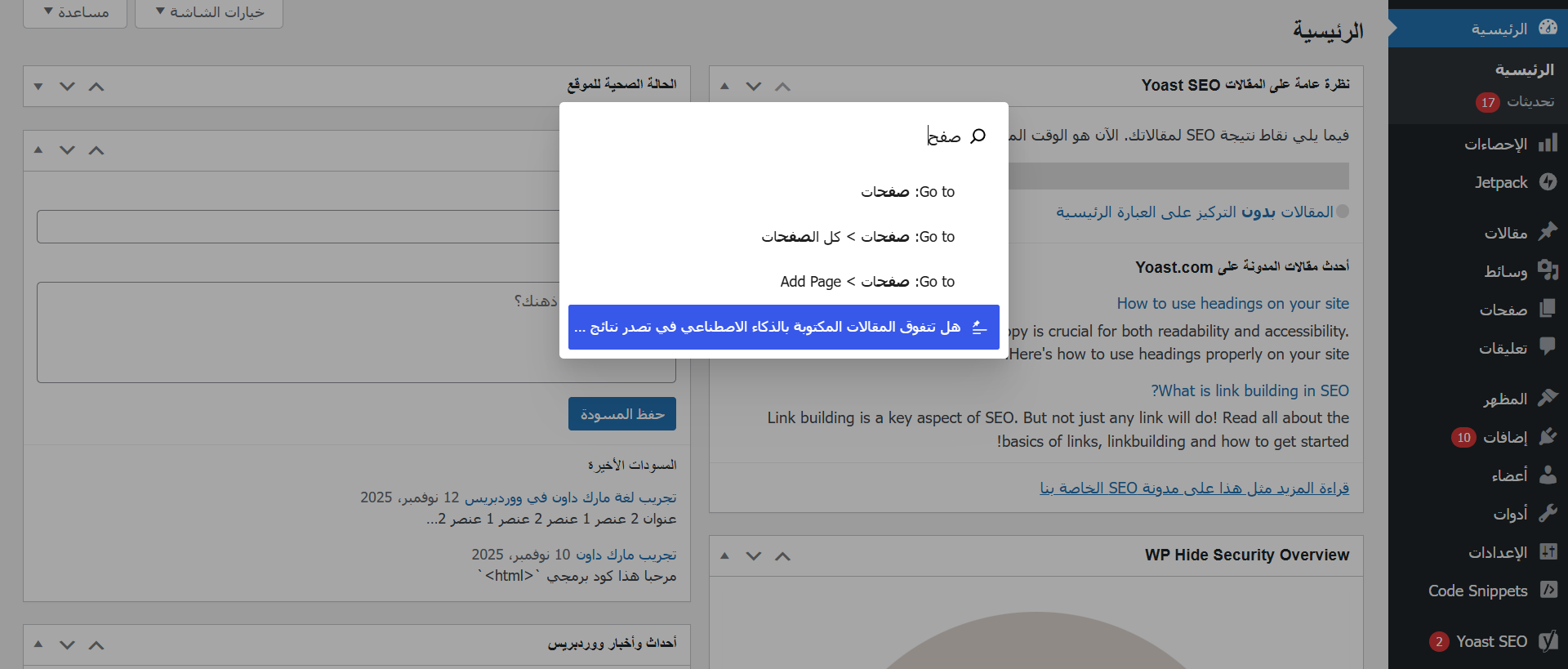Image resolution: width=1568 pixels, height=669 pixels.
Task: Move the الحالة الصحية للموقع widget up
Action: pyautogui.click(x=96, y=86)
